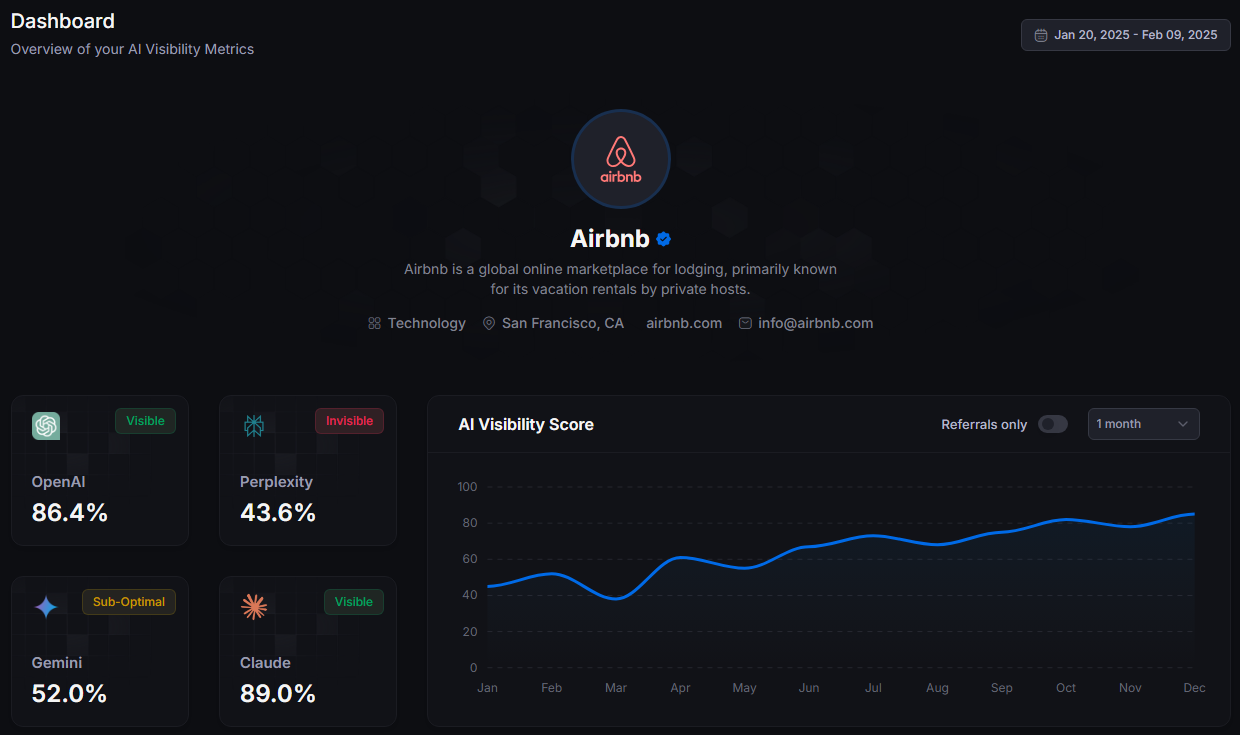Click the Mar label on the chart axis

tap(616, 688)
